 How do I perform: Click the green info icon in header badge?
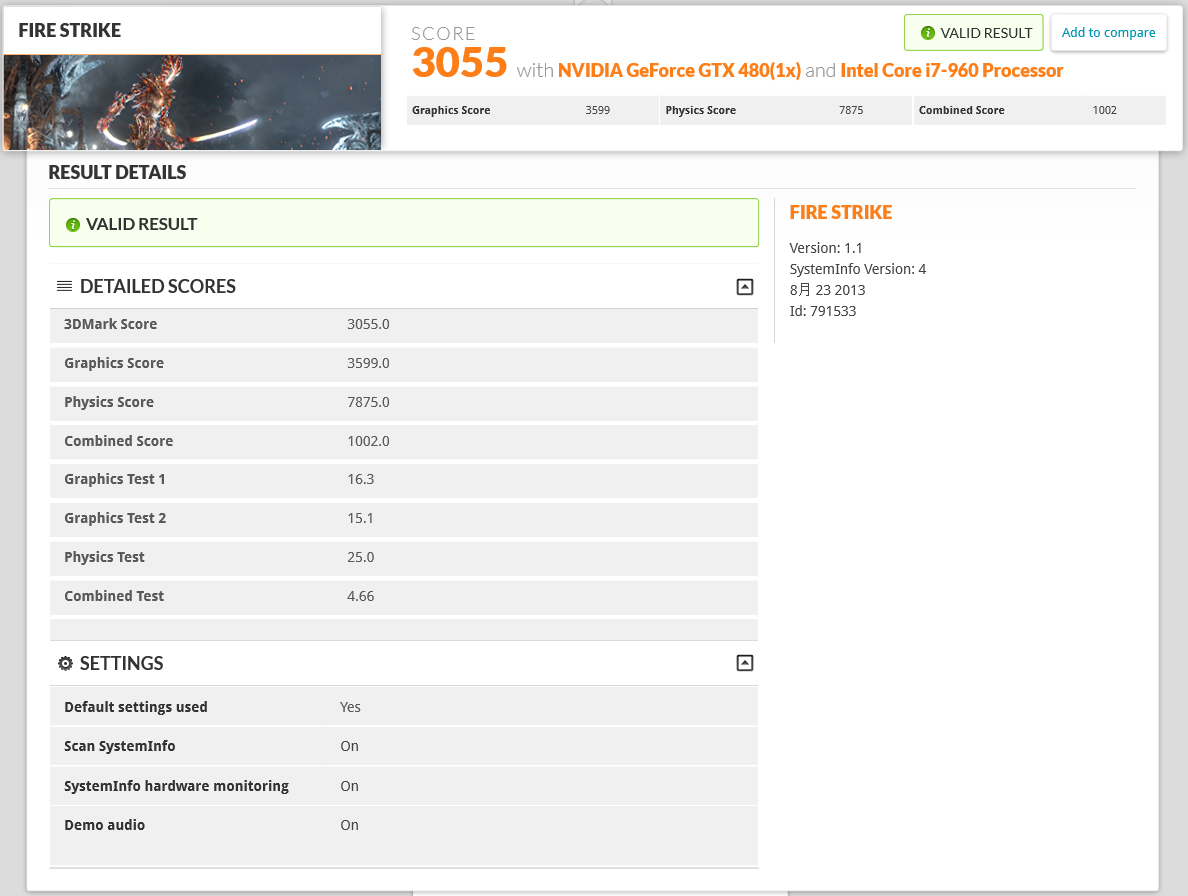point(927,33)
